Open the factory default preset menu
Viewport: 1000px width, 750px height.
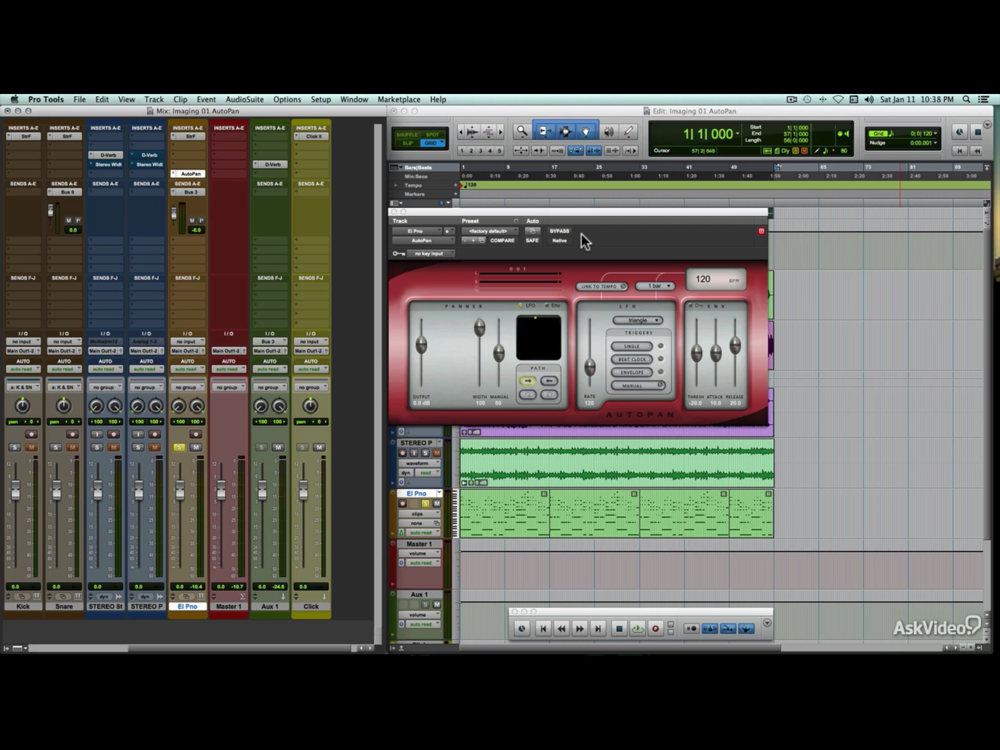(x=489, y=231)
